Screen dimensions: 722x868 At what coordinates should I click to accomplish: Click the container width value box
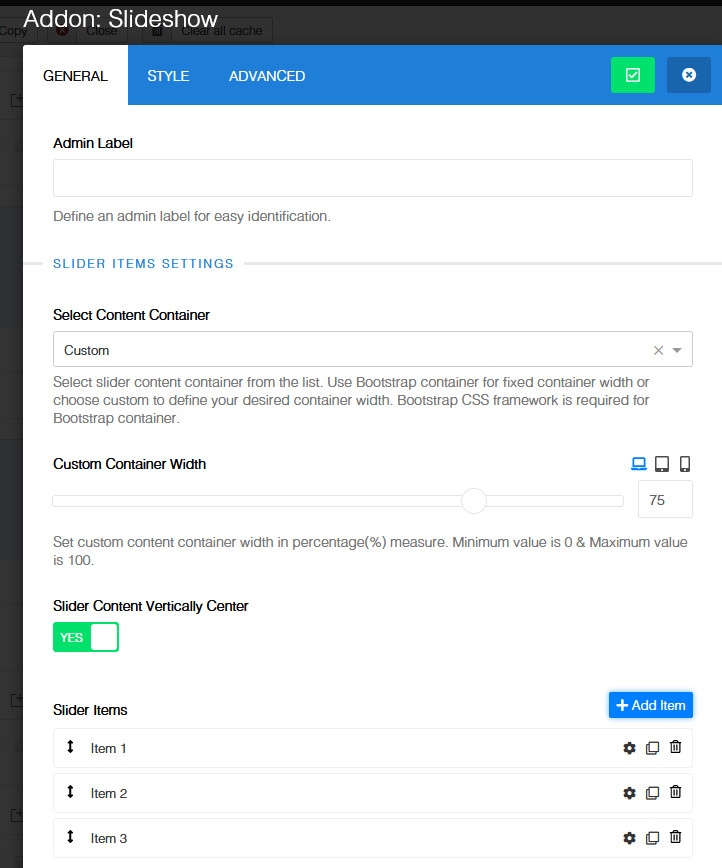tap(665, 500)
